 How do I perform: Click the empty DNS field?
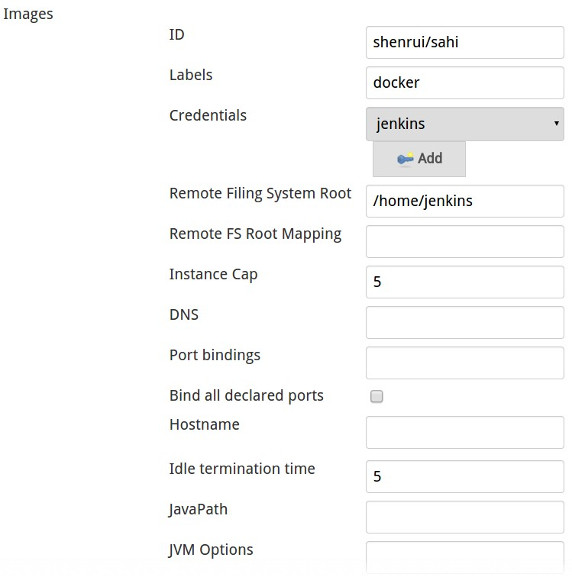[x=465, y=322]
